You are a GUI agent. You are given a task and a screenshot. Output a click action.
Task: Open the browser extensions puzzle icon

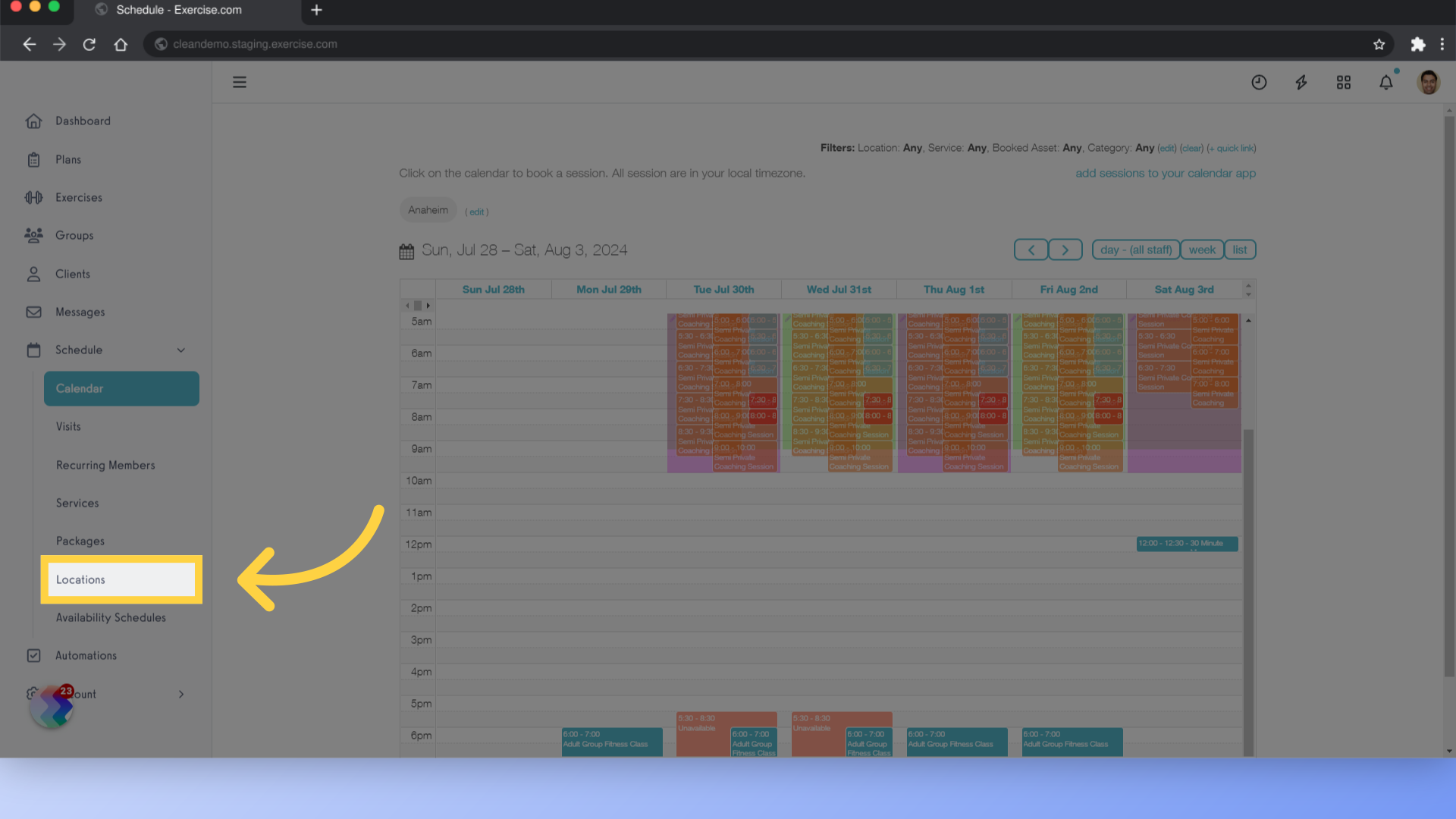1417,44
